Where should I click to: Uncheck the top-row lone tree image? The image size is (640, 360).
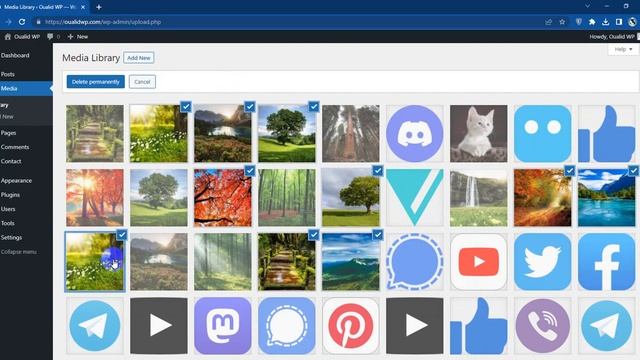coord(314,107)
